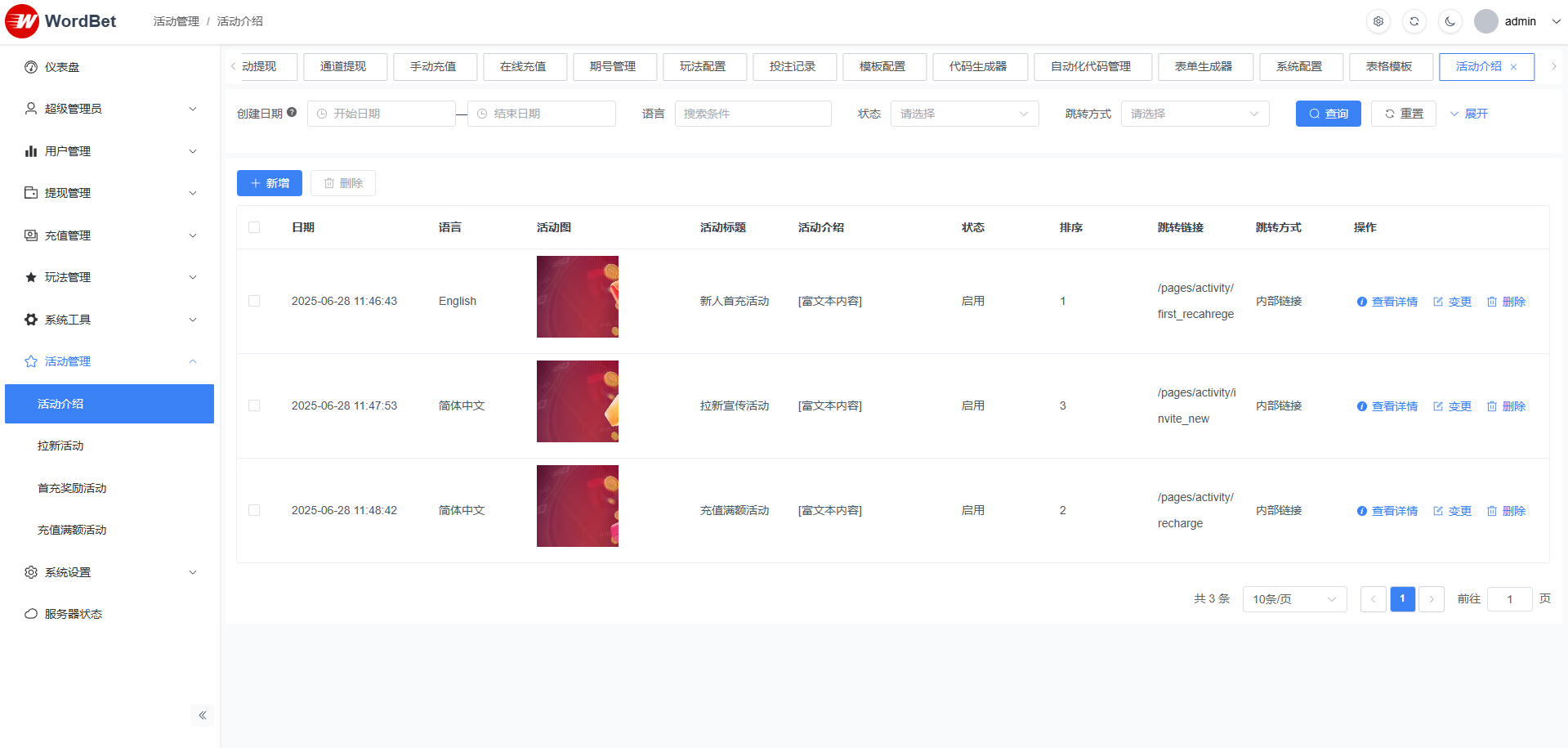Viewport: 1568px width, 748px height.
Task: Click the settings gear icon in header
Action: (1378, 21)
